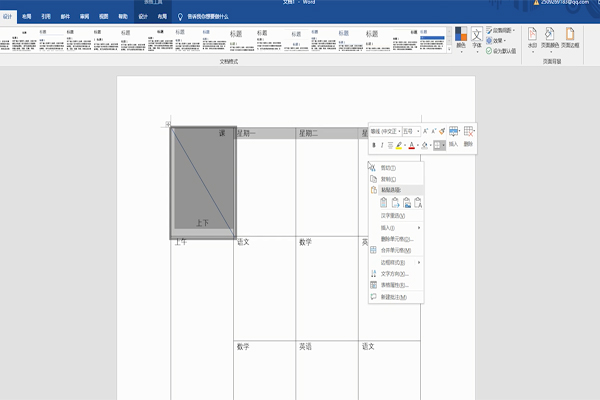Click the shading paint bucket icon

coord(424,145)
